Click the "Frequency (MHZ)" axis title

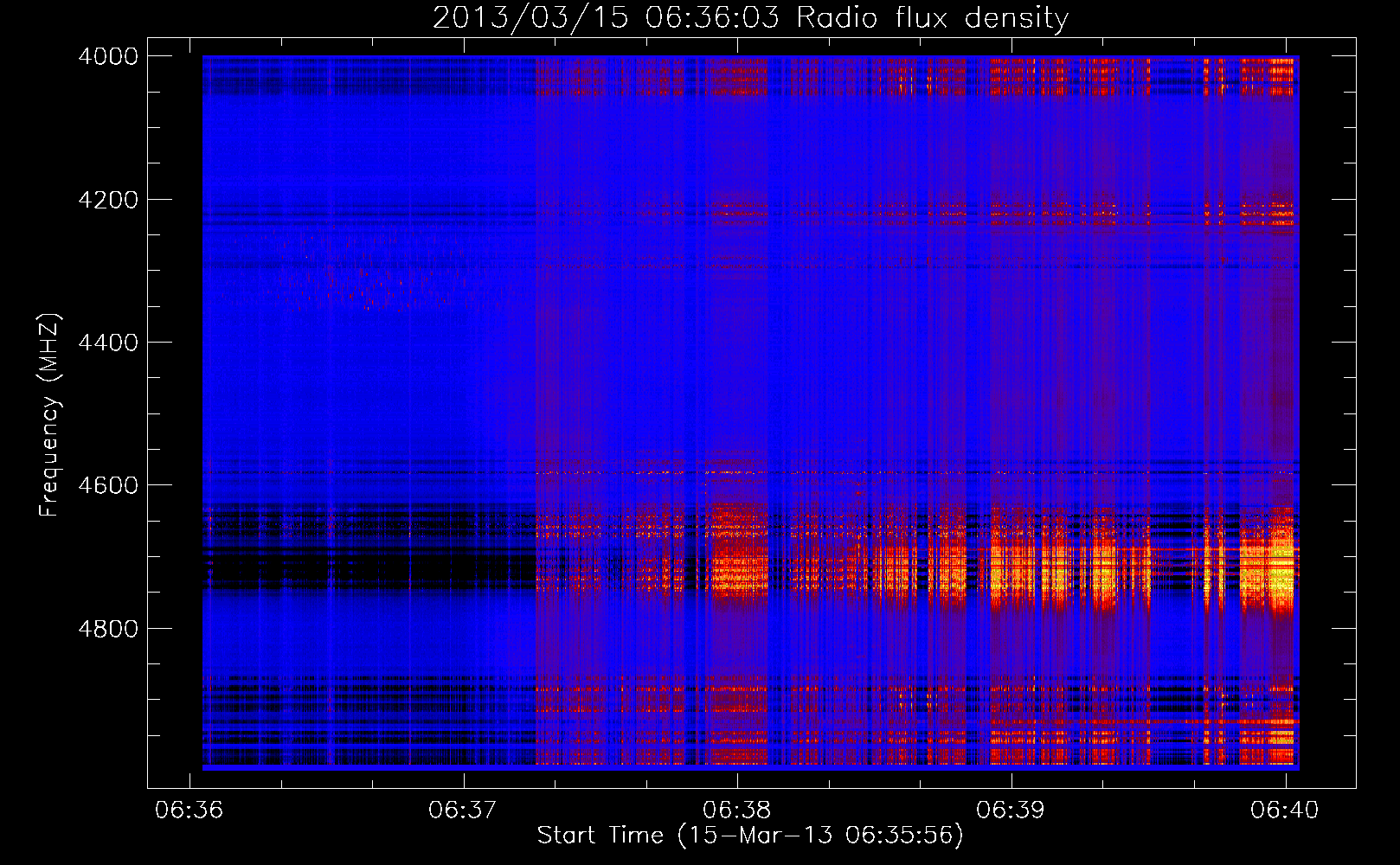tap(49, 415)
